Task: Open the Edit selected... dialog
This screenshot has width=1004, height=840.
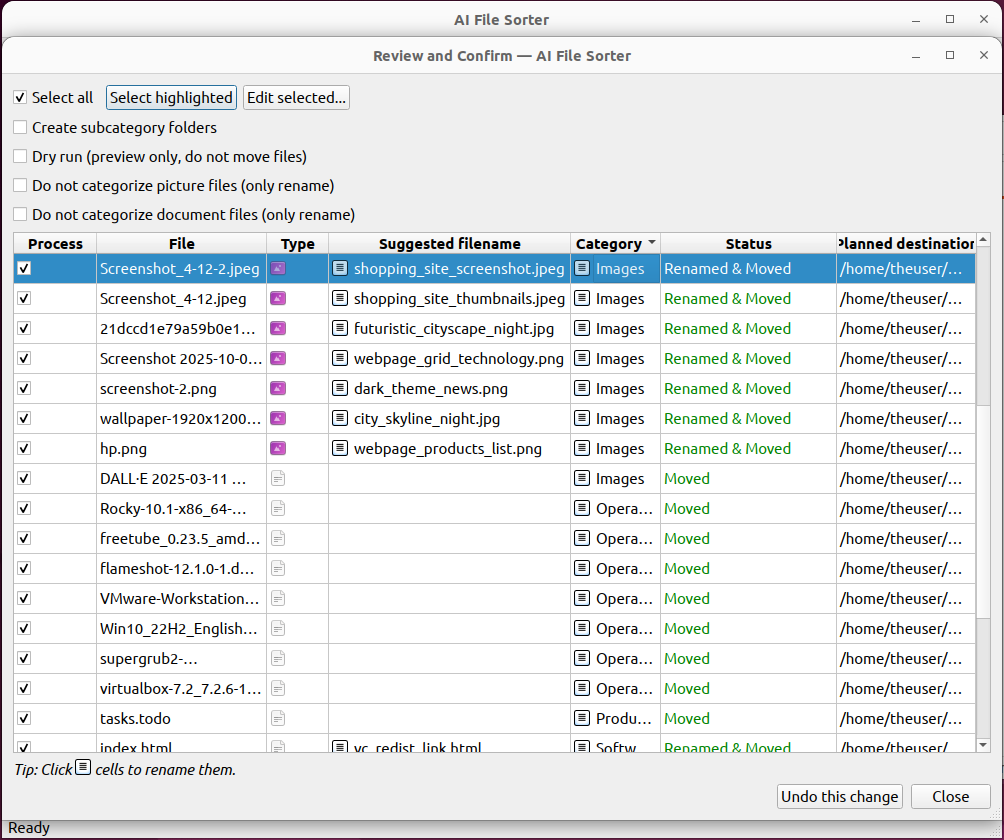Action: 296,97
